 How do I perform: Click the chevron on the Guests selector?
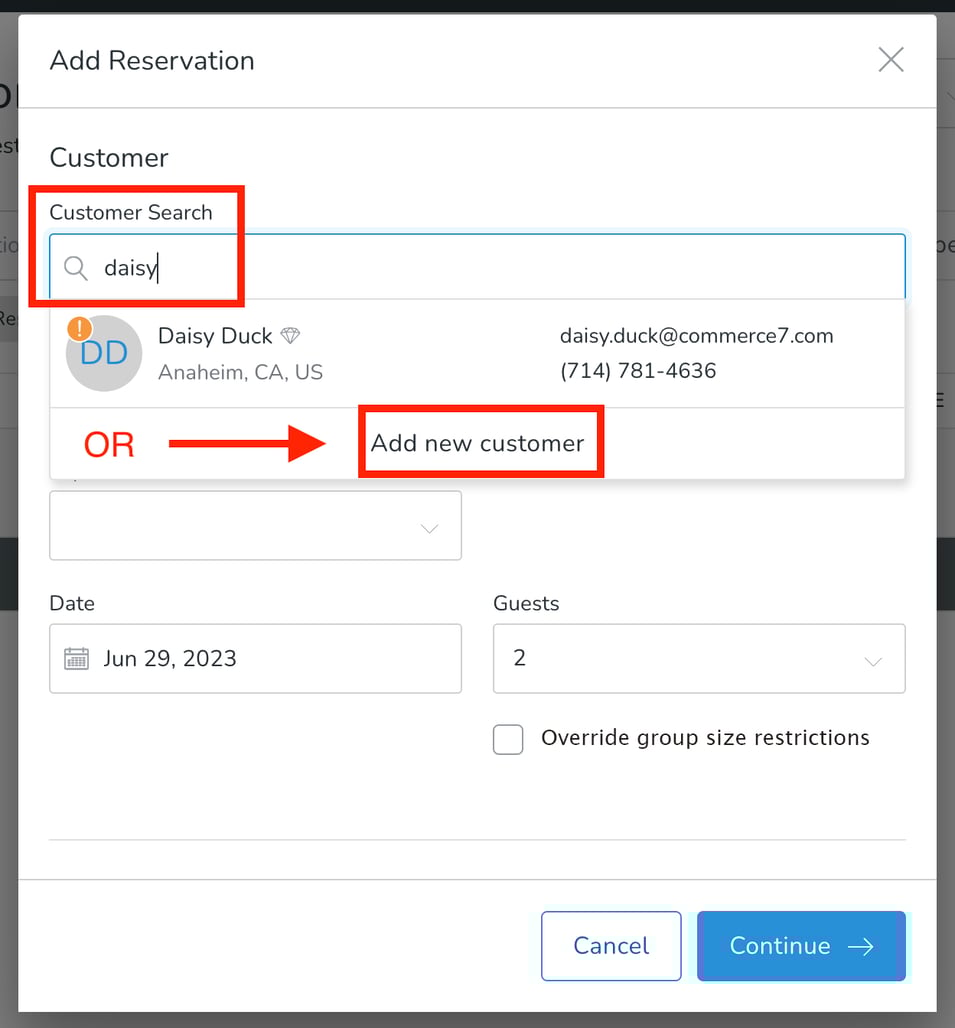(873, 660)
